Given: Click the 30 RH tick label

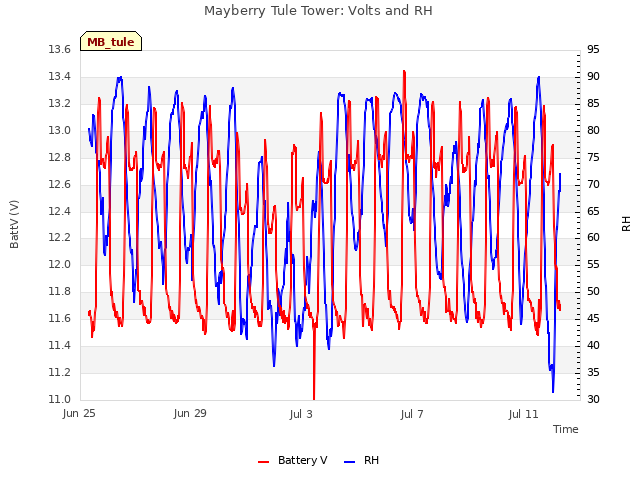Looking at the screenshot, I should tap(593, 399).
